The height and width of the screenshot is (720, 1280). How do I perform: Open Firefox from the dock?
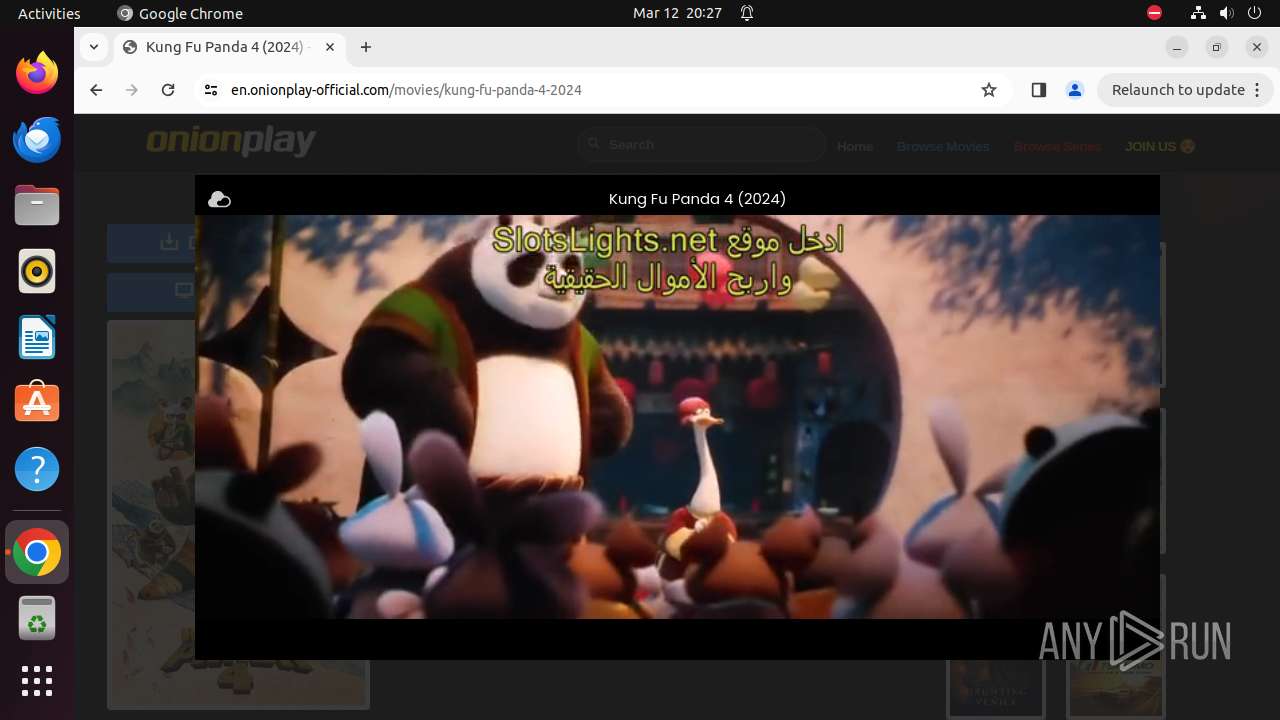tap(37, 73)
